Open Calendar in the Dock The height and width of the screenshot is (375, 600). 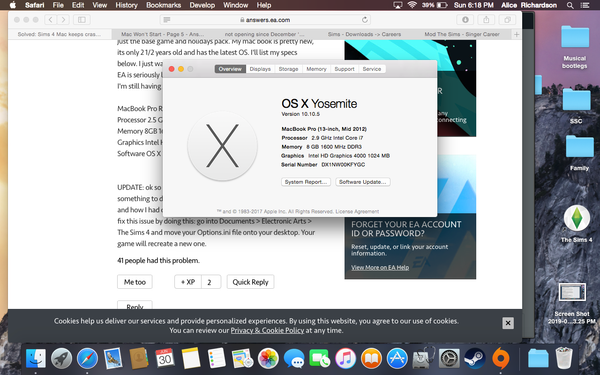[165, 359]
